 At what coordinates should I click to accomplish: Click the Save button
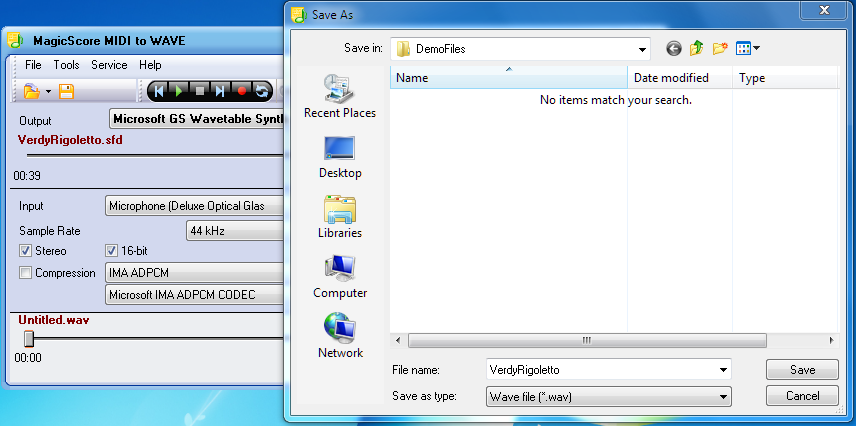point(802,370)
